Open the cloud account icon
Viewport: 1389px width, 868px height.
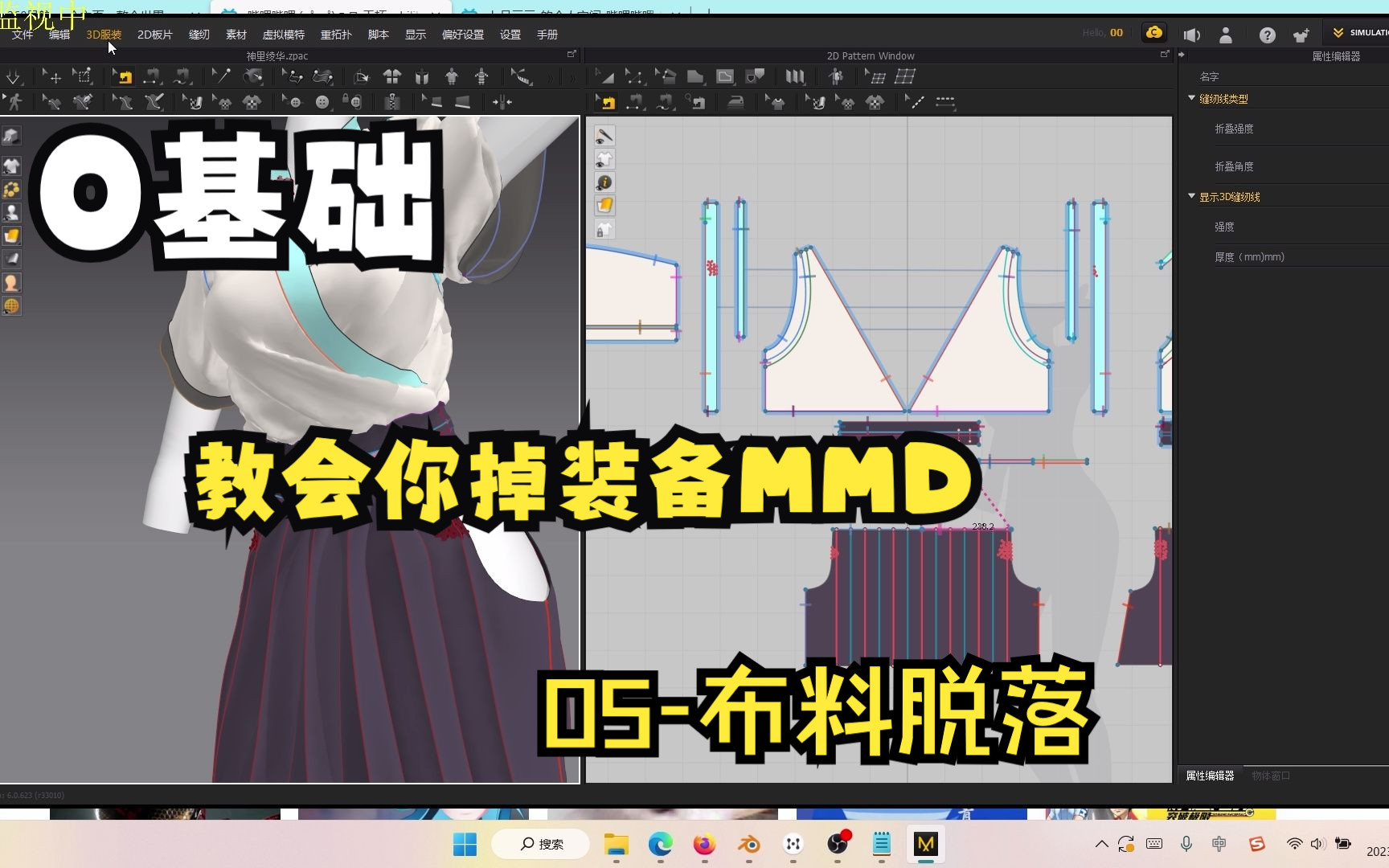1154,33
